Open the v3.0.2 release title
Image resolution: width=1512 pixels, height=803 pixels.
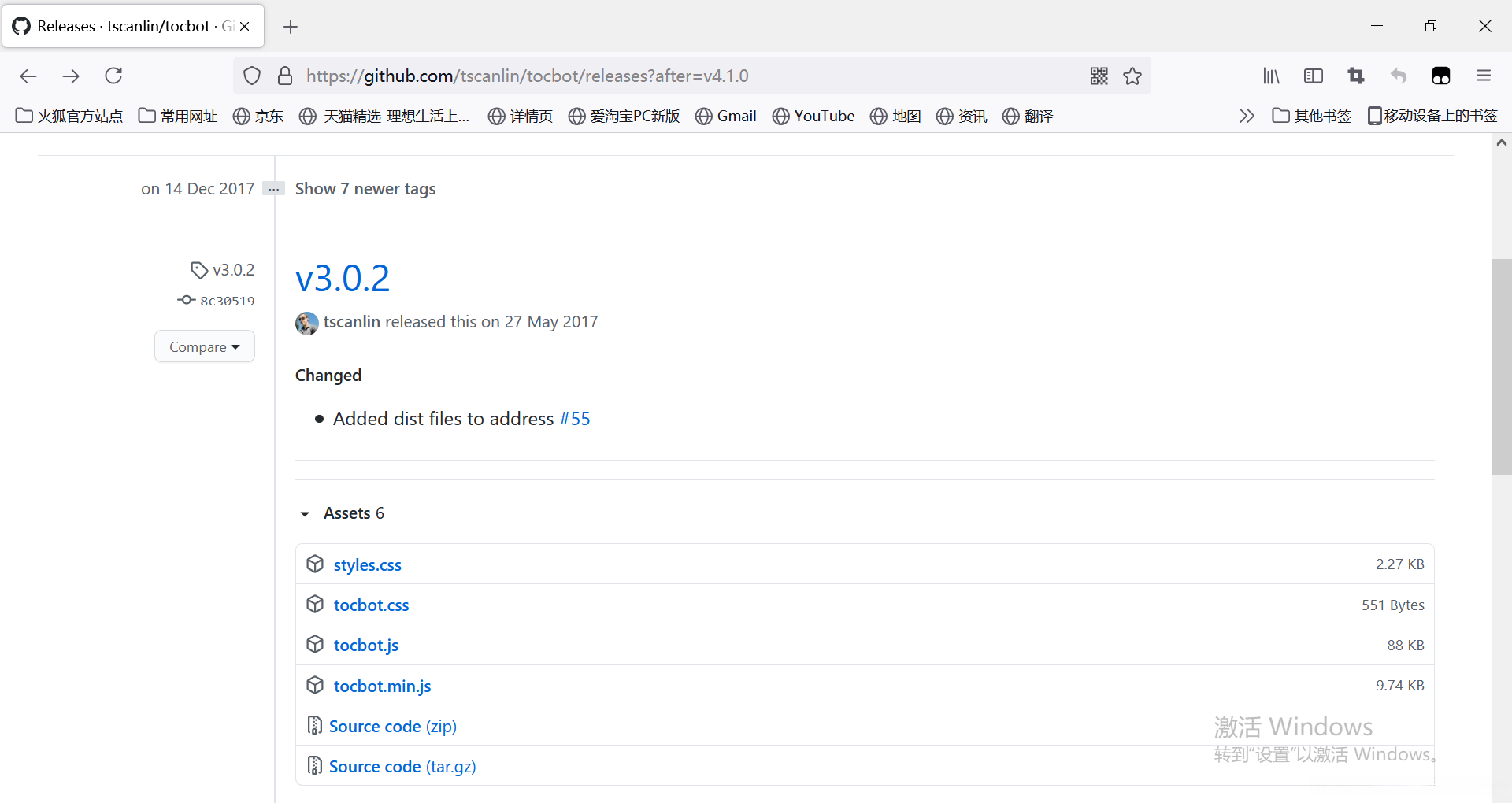pyautogui.click(x=343, y=279)
